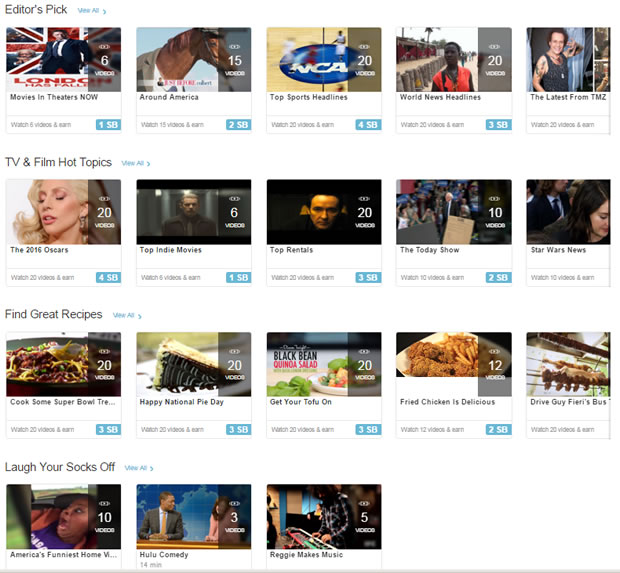
Task: Click the Top Indie Movies title
Action: [171, 250]
